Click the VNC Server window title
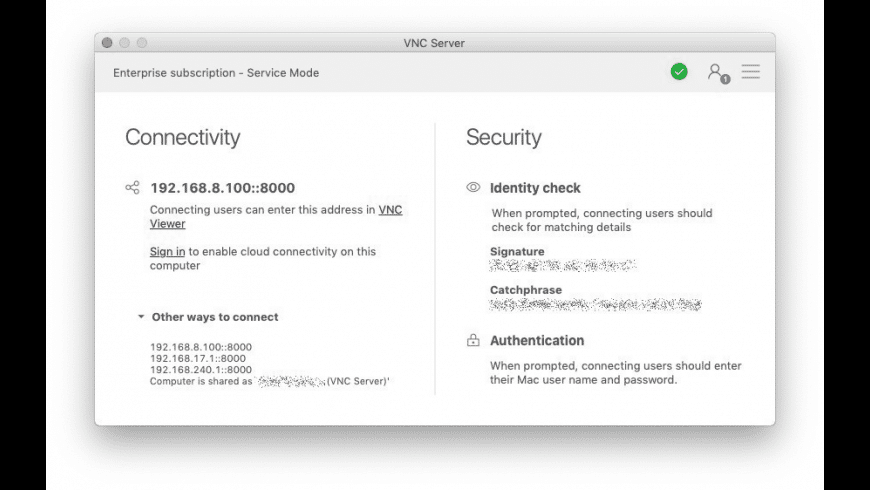The image size is (870, 490). pyautogui.click(x=434, y=43)
